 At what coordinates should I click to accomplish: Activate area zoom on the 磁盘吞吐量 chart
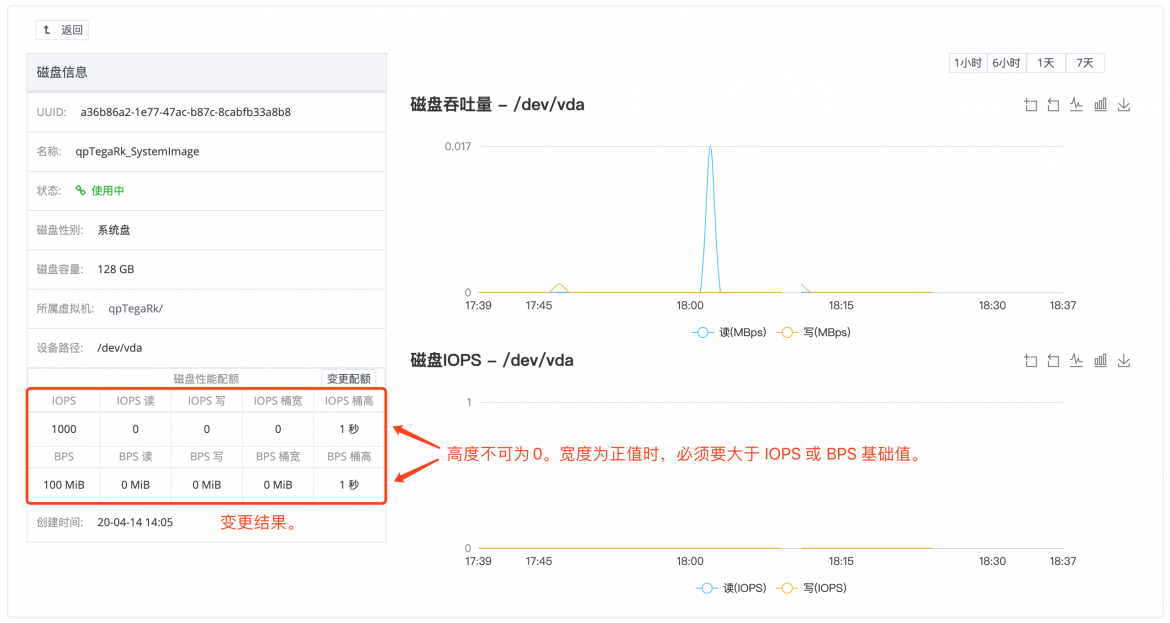pyautogui.click(x=1030, y=105)
